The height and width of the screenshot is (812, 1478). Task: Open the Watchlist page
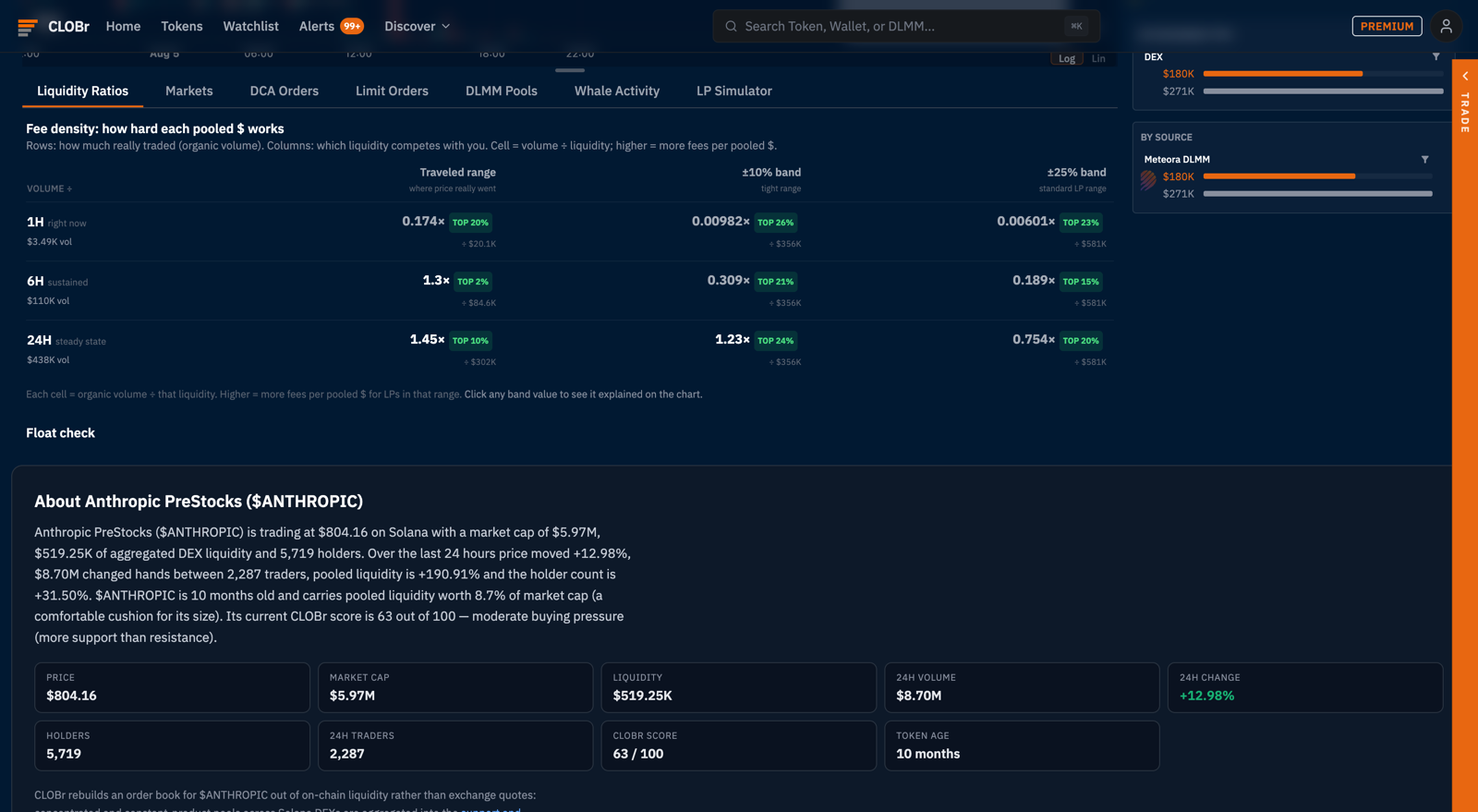coord(250,26)
